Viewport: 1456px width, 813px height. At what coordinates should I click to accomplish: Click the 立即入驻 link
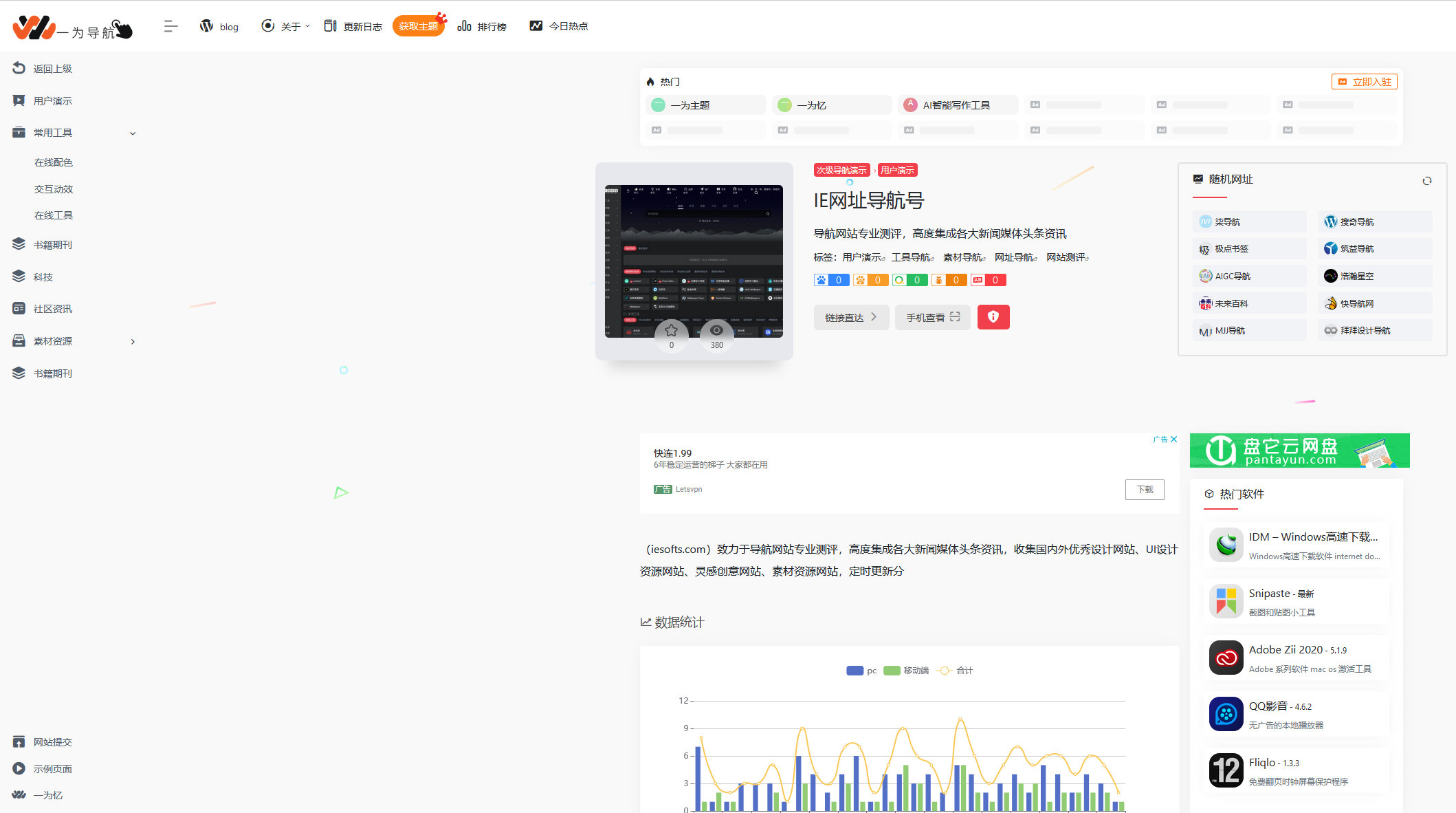click(1364, 82)
